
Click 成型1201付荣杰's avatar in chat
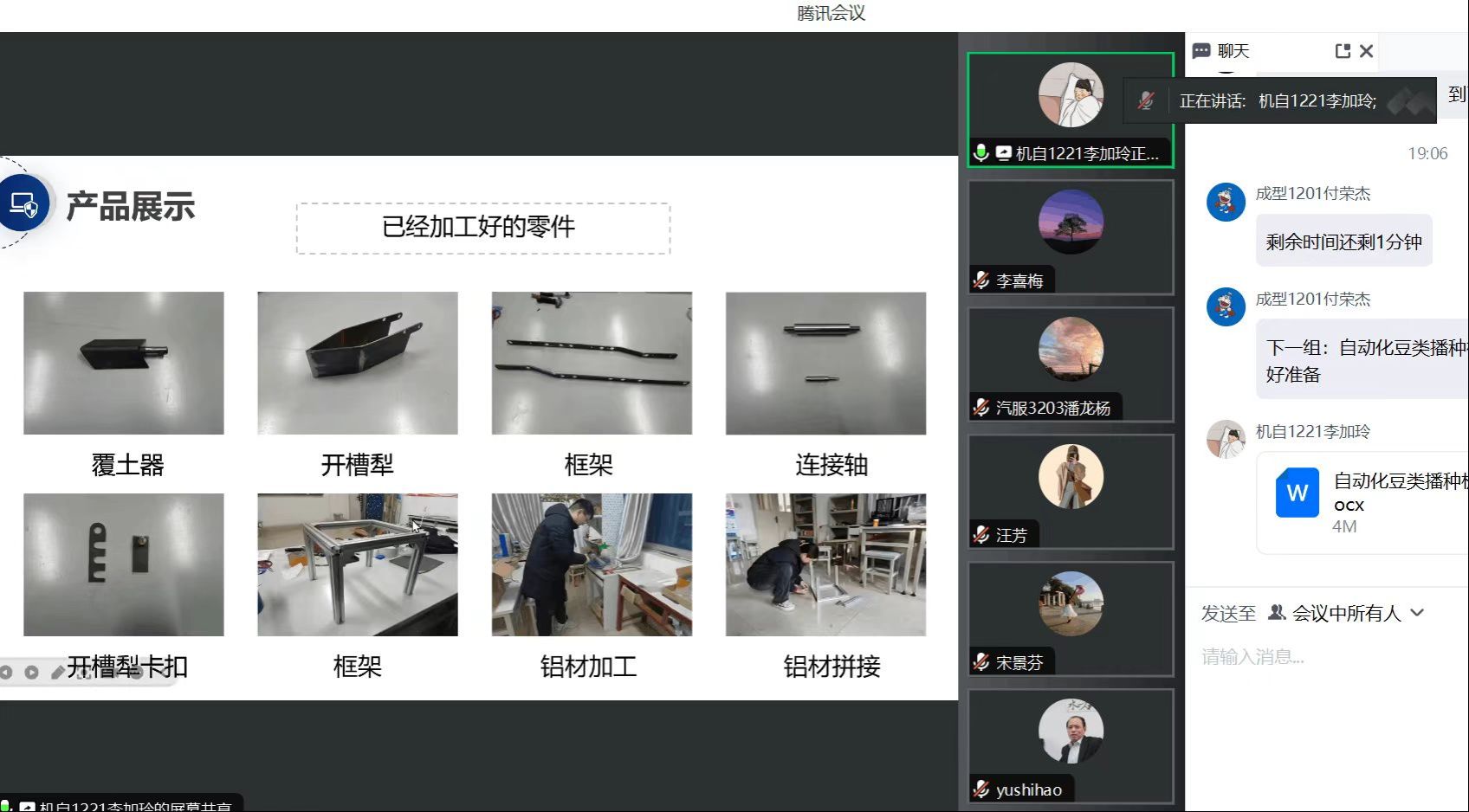(x=1226, y=203)
